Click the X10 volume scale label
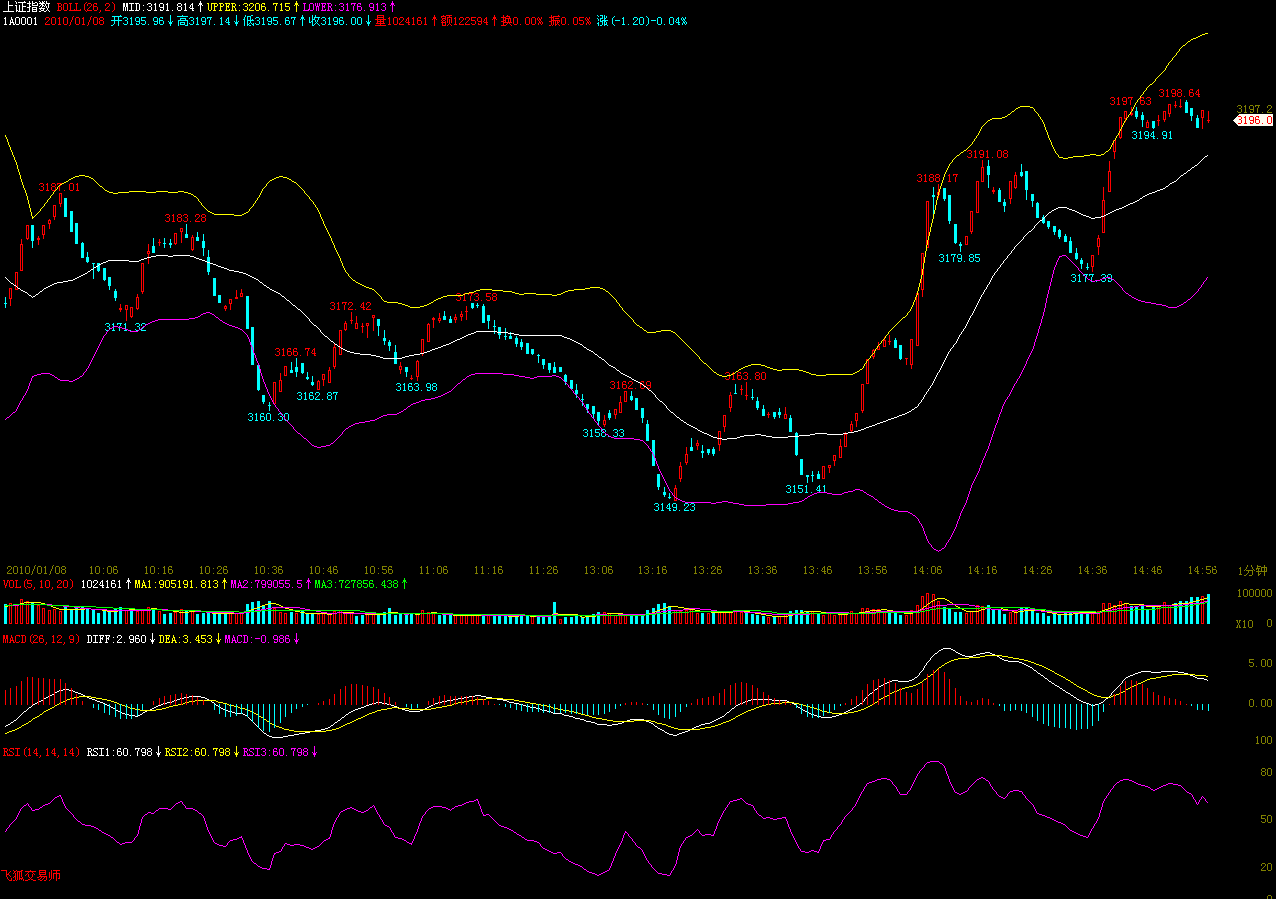Screen dimensions: 1276x899 (x=1244, y=624)
